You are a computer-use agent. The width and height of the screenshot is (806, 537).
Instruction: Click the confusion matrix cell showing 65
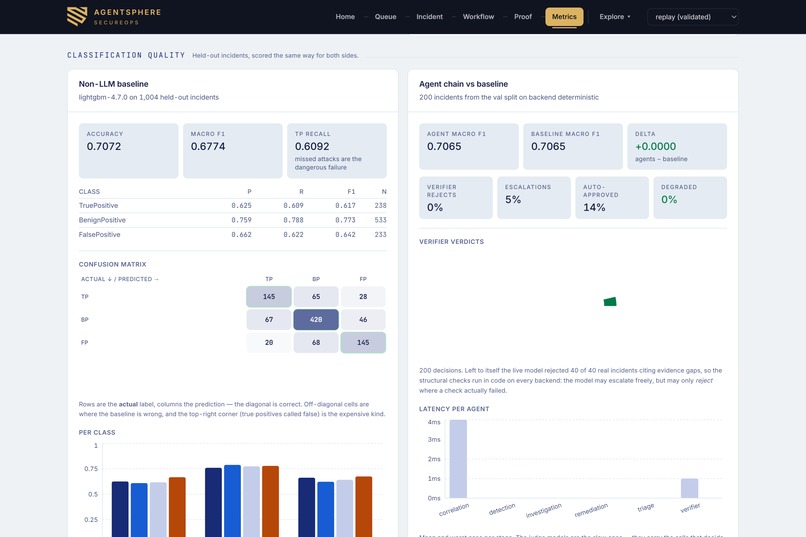coord(316,297)
